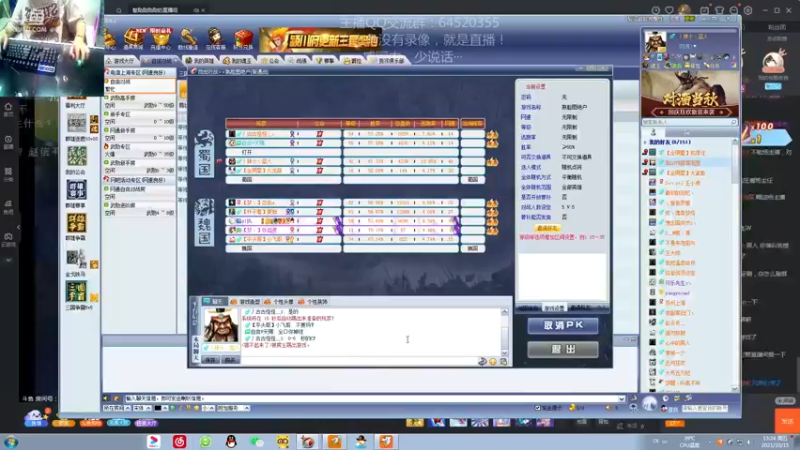Open the NetEase Music red taskbar icon

[x=180, y=442]
